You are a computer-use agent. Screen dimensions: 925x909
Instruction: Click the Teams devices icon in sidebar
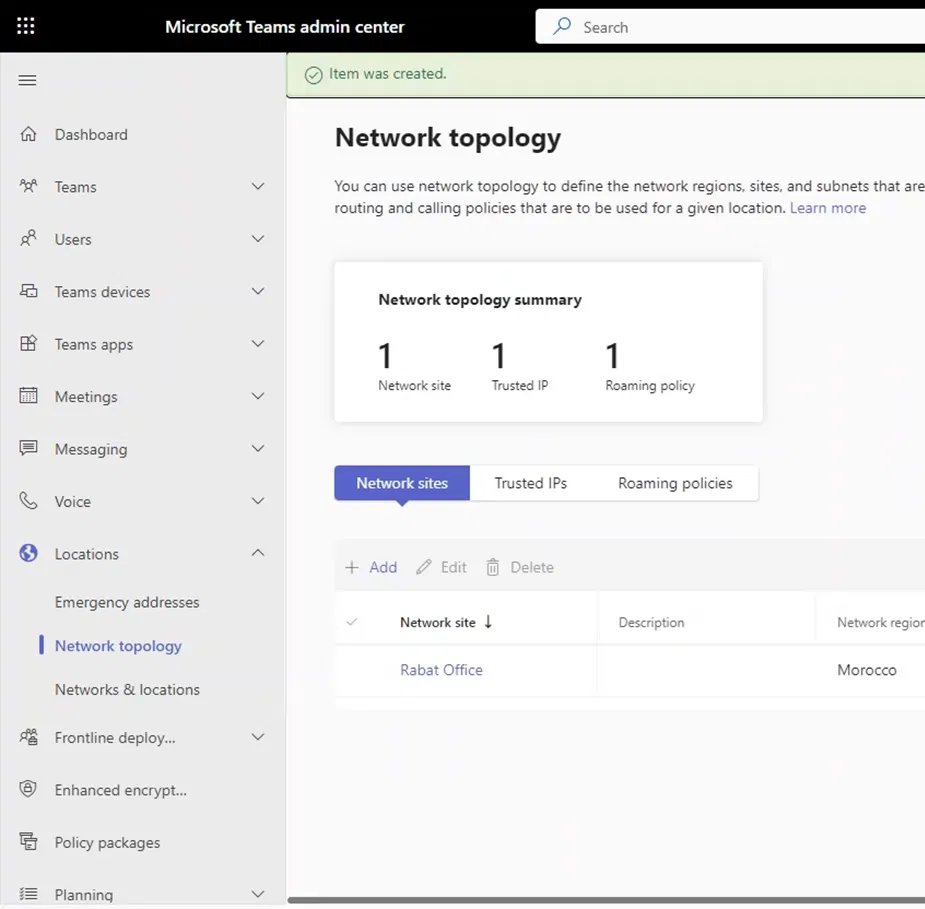pos(29,292)
